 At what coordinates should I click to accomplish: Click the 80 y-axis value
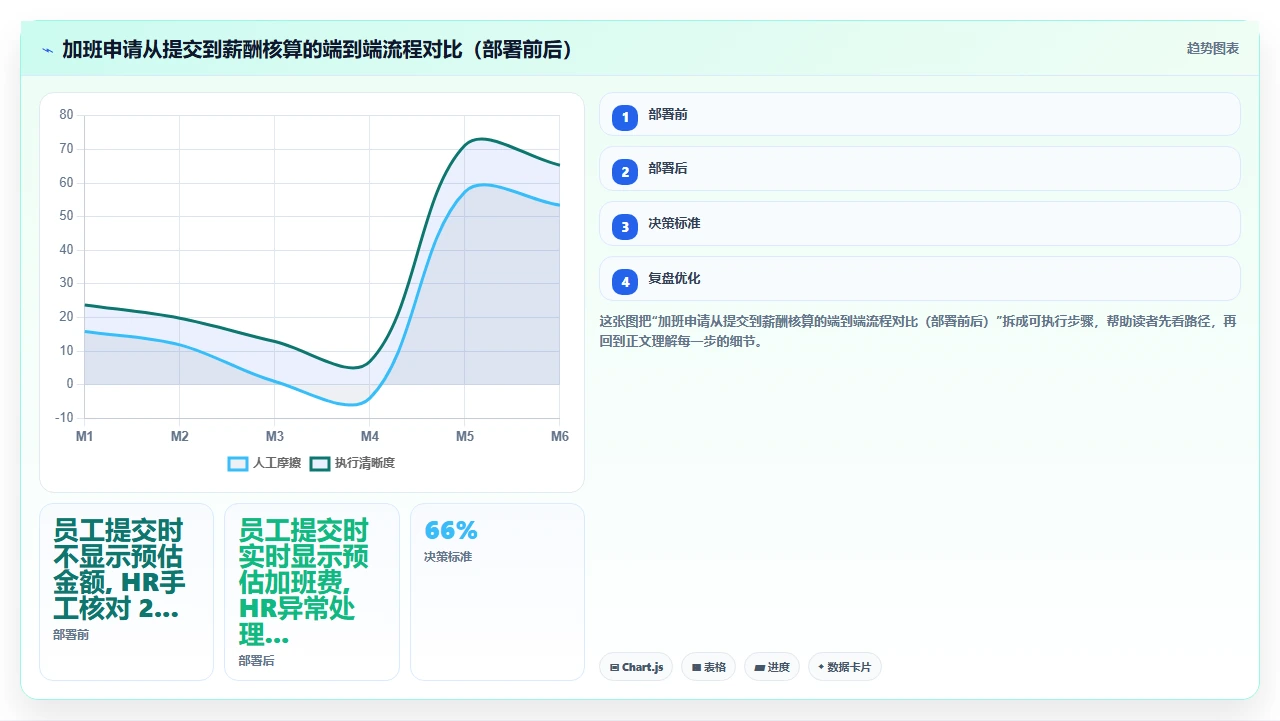[x=66, y=115]
